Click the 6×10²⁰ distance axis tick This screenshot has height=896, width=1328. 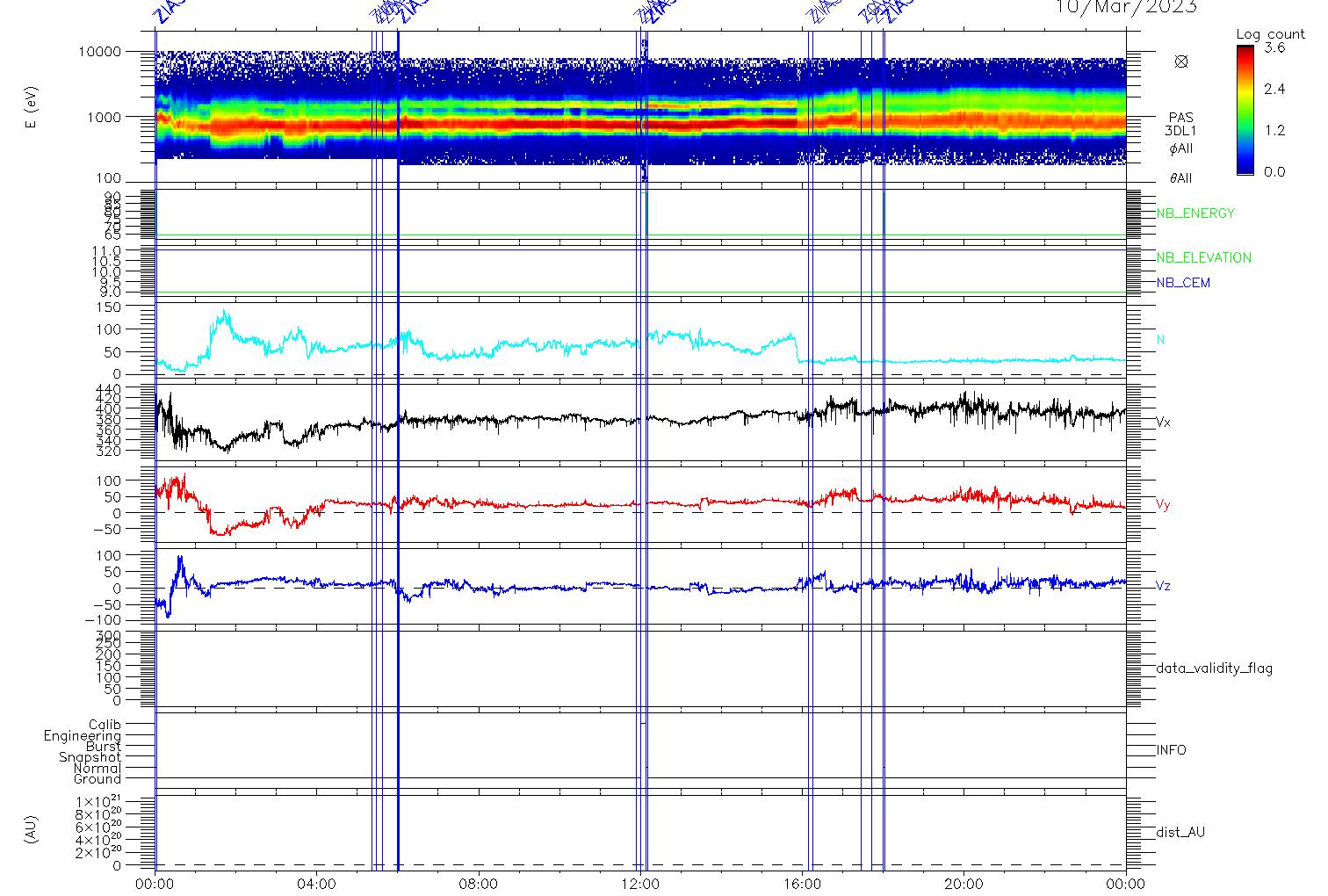tap(99, 827)
